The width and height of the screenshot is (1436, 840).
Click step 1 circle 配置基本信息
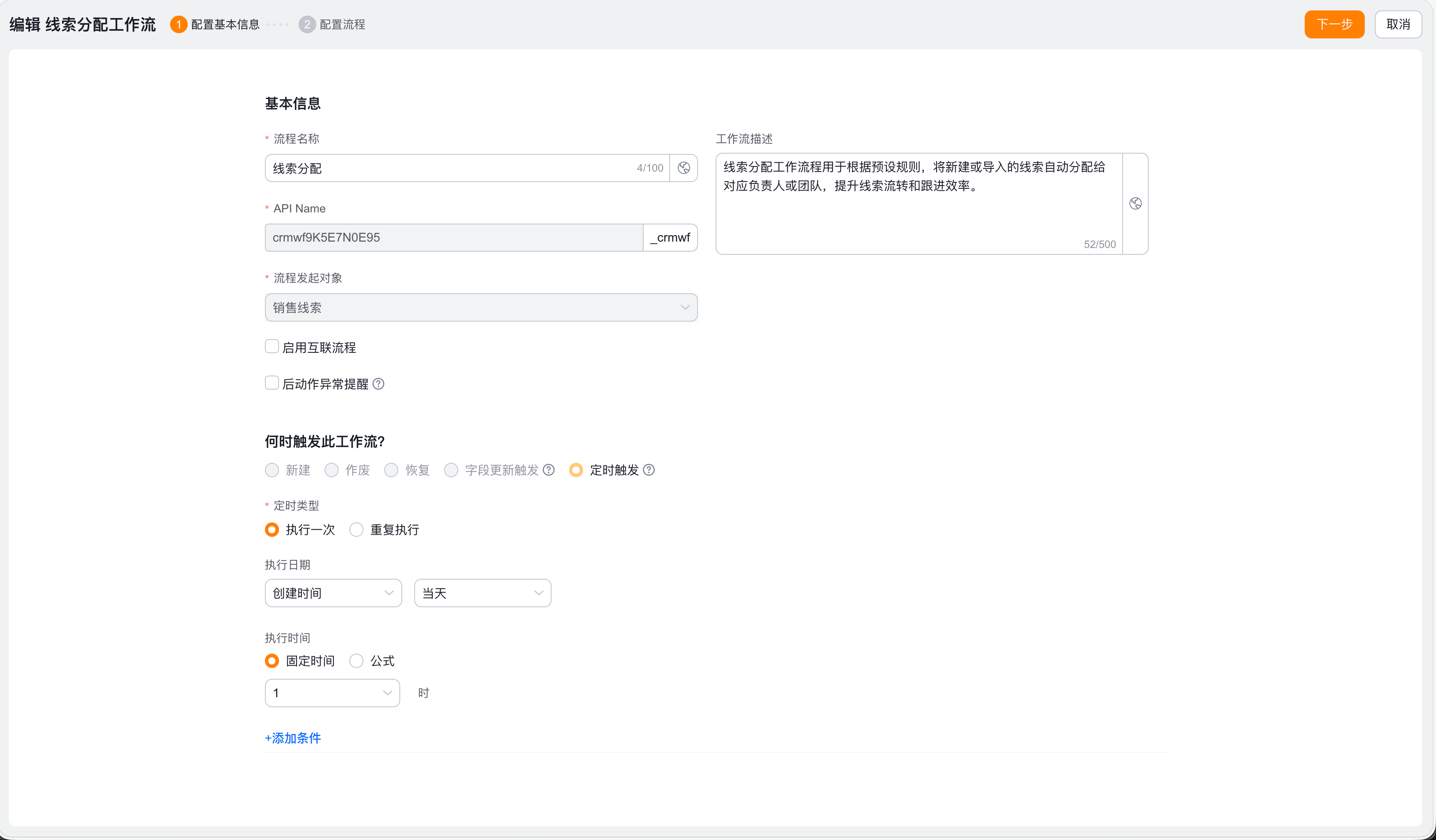(178, 24)
